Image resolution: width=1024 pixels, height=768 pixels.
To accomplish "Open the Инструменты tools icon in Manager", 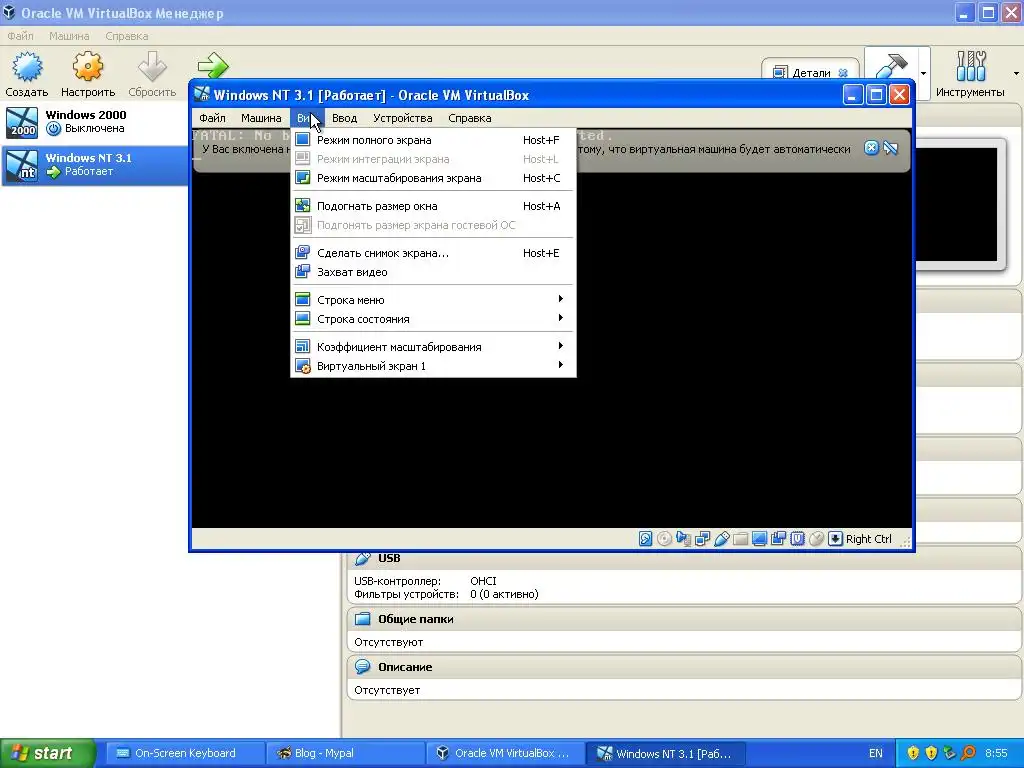I will coord(970,67).
